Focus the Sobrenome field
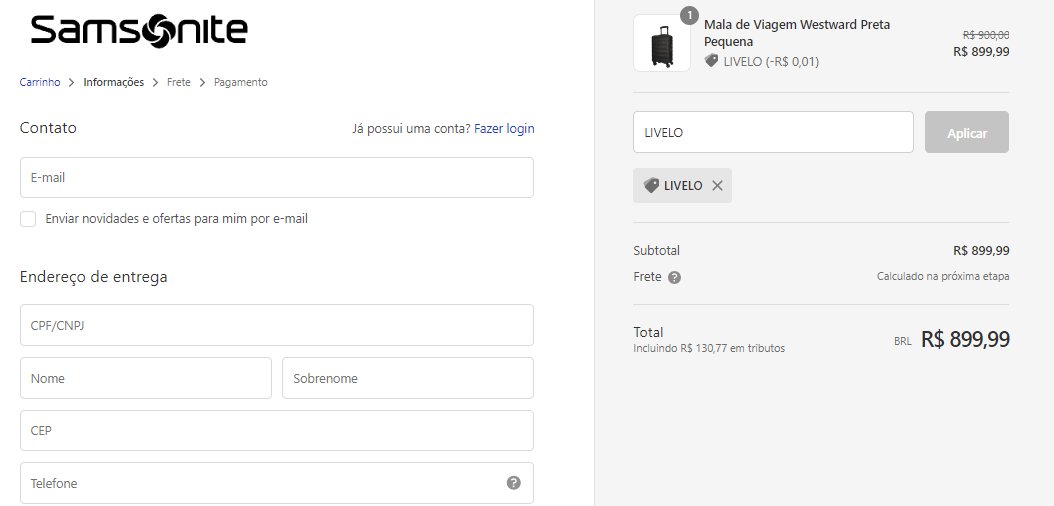Viewport: 1054px width, 506px height. coord(408,378)
